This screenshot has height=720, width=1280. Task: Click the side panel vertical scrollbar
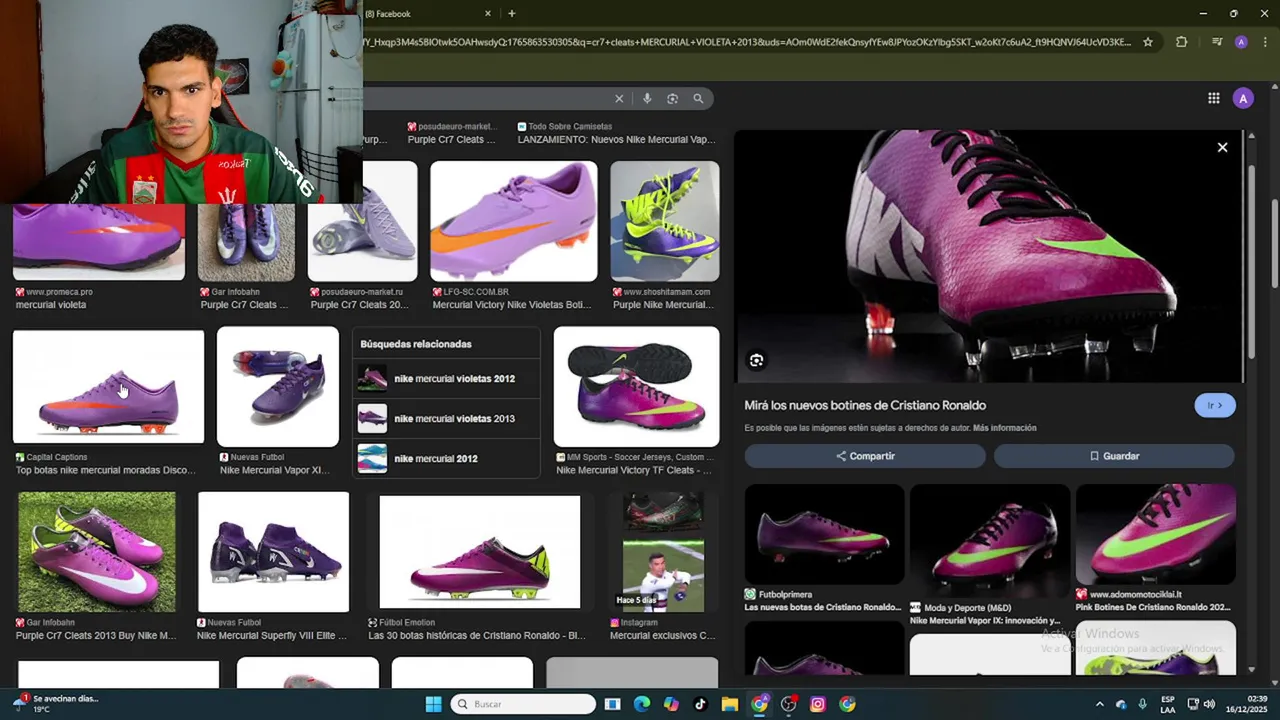click(1253, 263)
